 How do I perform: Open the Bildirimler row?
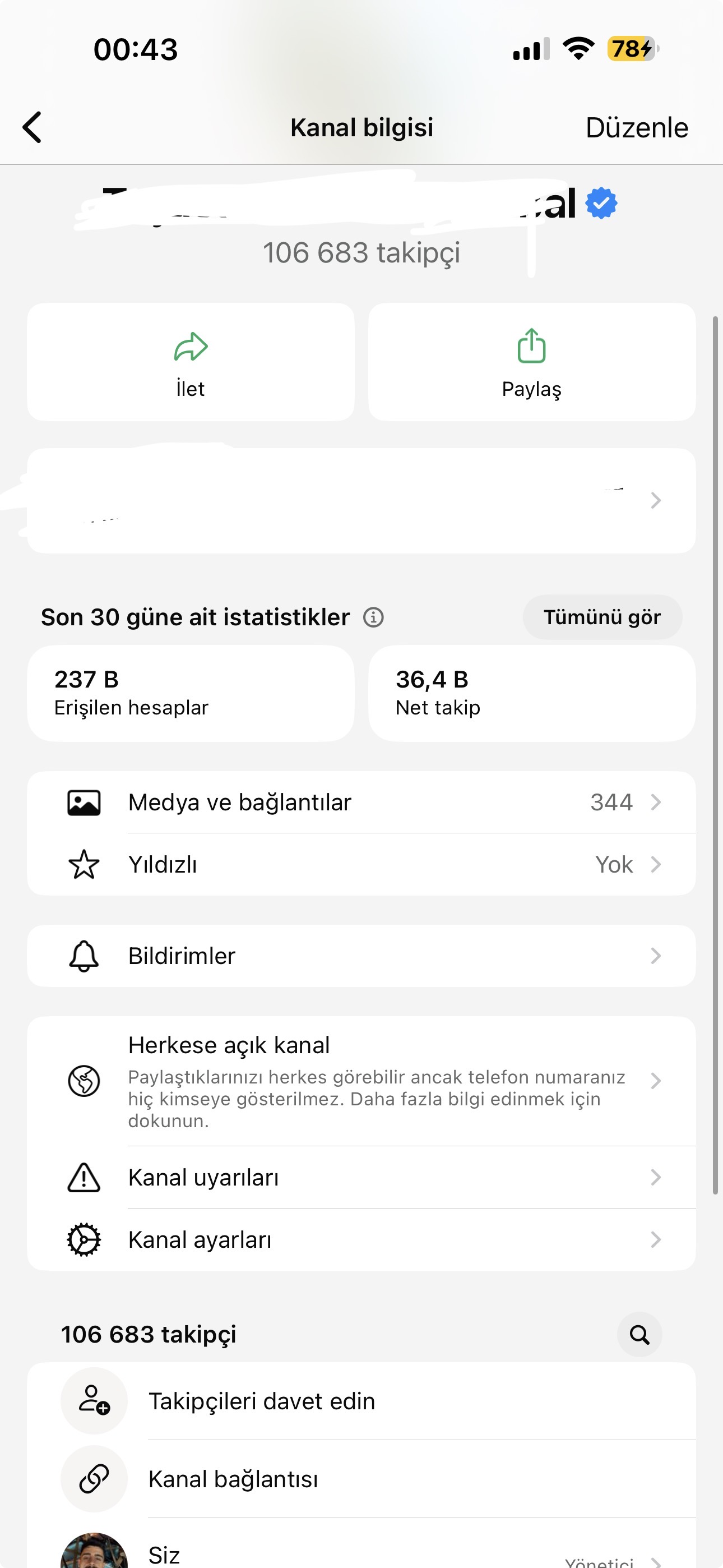361,956
